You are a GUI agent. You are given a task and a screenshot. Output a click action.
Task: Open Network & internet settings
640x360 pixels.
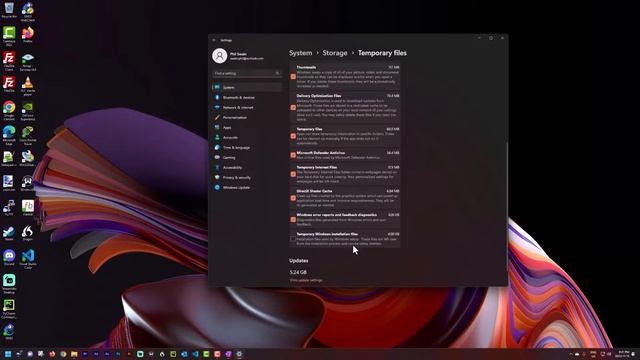click(247, 107)
